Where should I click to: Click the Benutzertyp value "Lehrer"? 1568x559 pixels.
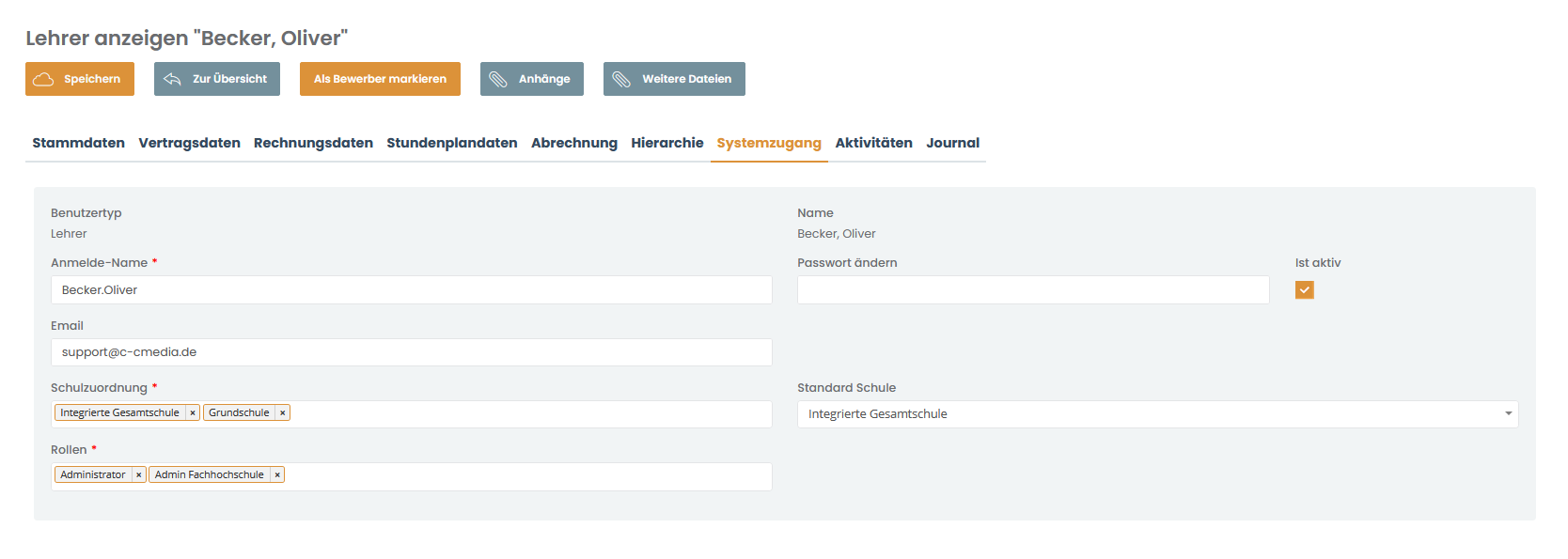pos(69,234)
